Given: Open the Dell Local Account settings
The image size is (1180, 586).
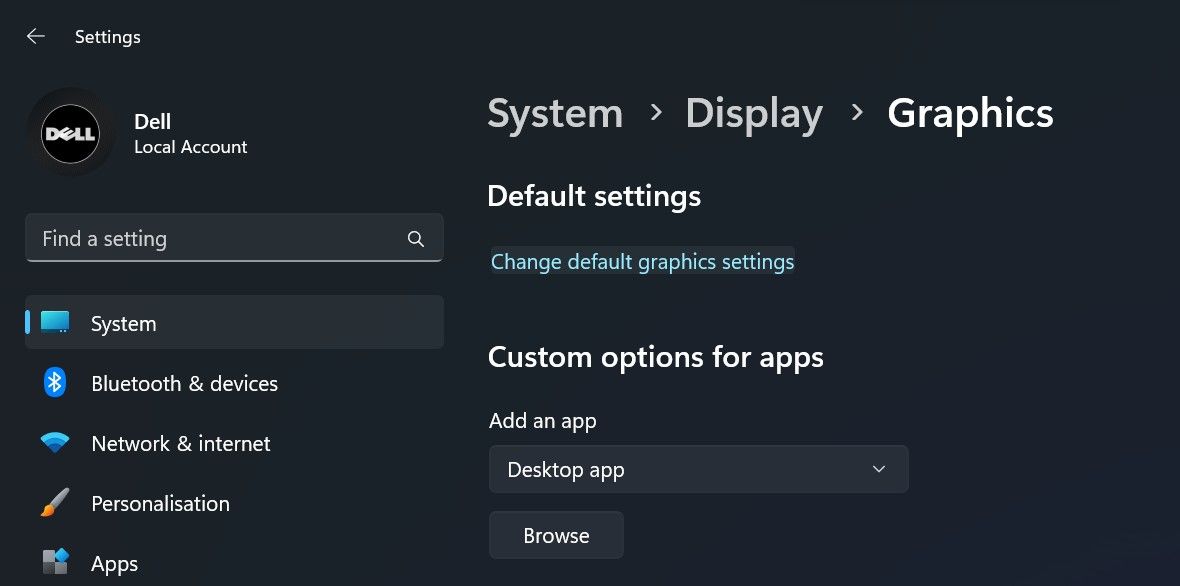Looking at the screenshot, I should point(190,133).
